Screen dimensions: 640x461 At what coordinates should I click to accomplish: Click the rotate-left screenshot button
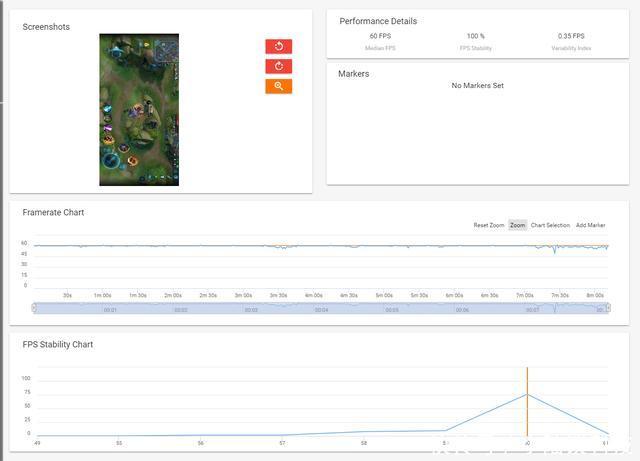point(278,47)
